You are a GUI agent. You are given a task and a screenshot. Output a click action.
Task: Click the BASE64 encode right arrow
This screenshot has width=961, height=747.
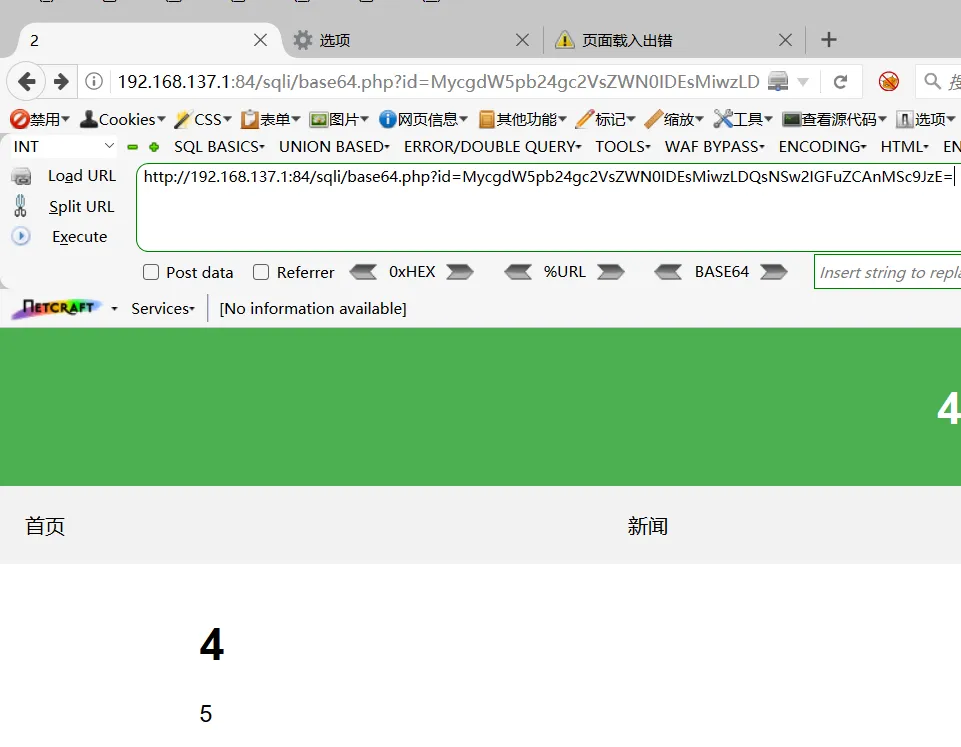coord(774,272)
